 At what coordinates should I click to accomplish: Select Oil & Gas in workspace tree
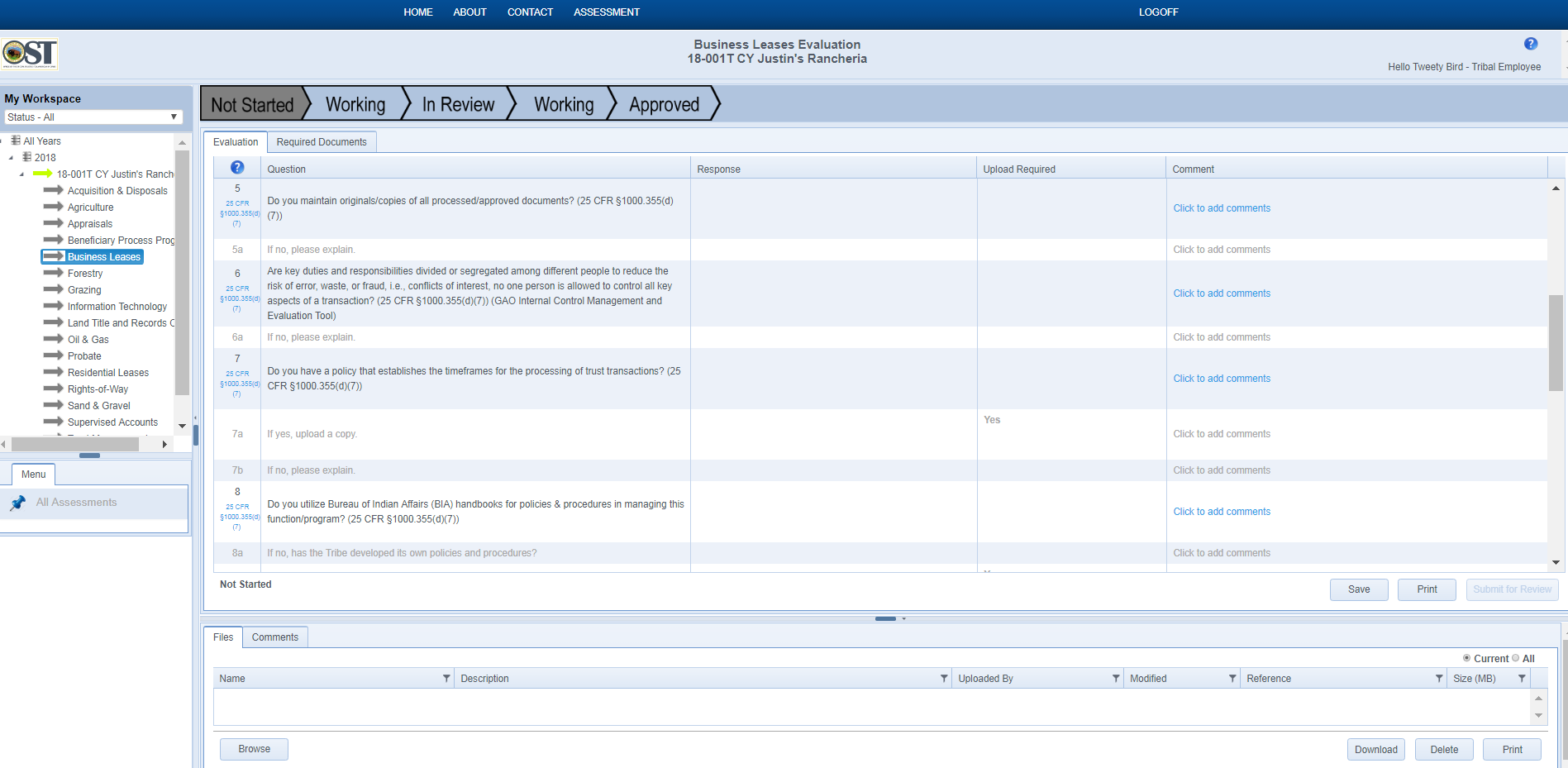(88, 340)
